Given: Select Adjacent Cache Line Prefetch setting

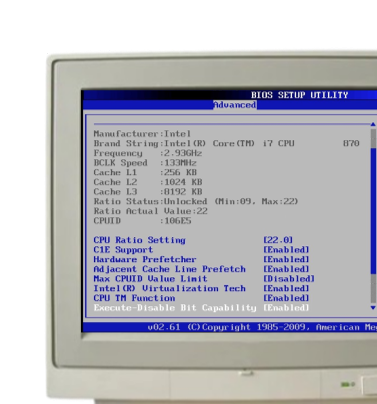Looking at the screenshot, I should click(x=170, y=269).
